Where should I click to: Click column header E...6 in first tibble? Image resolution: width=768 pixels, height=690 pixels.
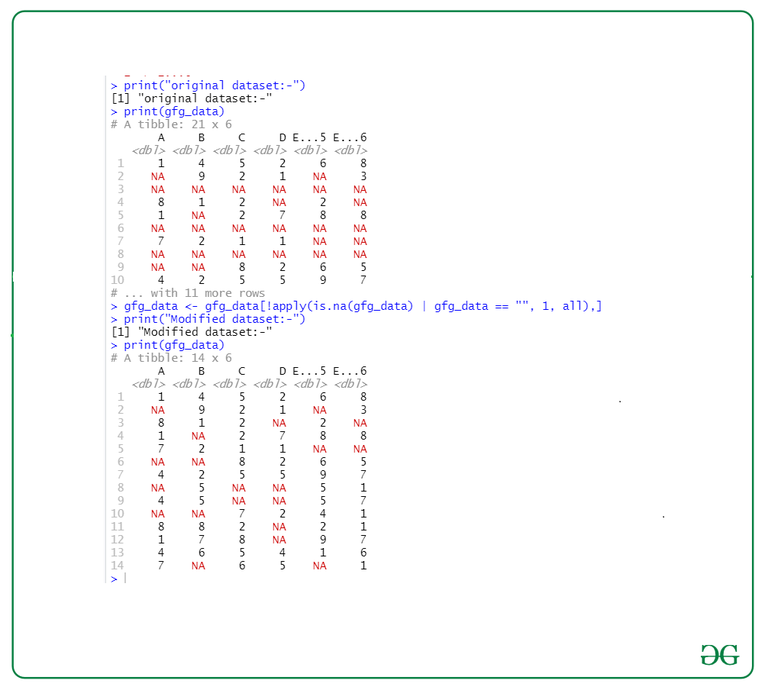point(350,138)
